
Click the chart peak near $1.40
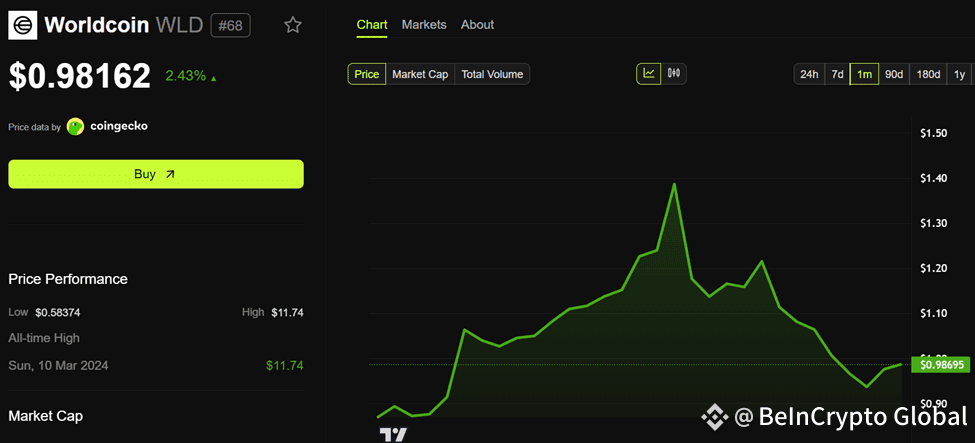click(x=674, y=184)
